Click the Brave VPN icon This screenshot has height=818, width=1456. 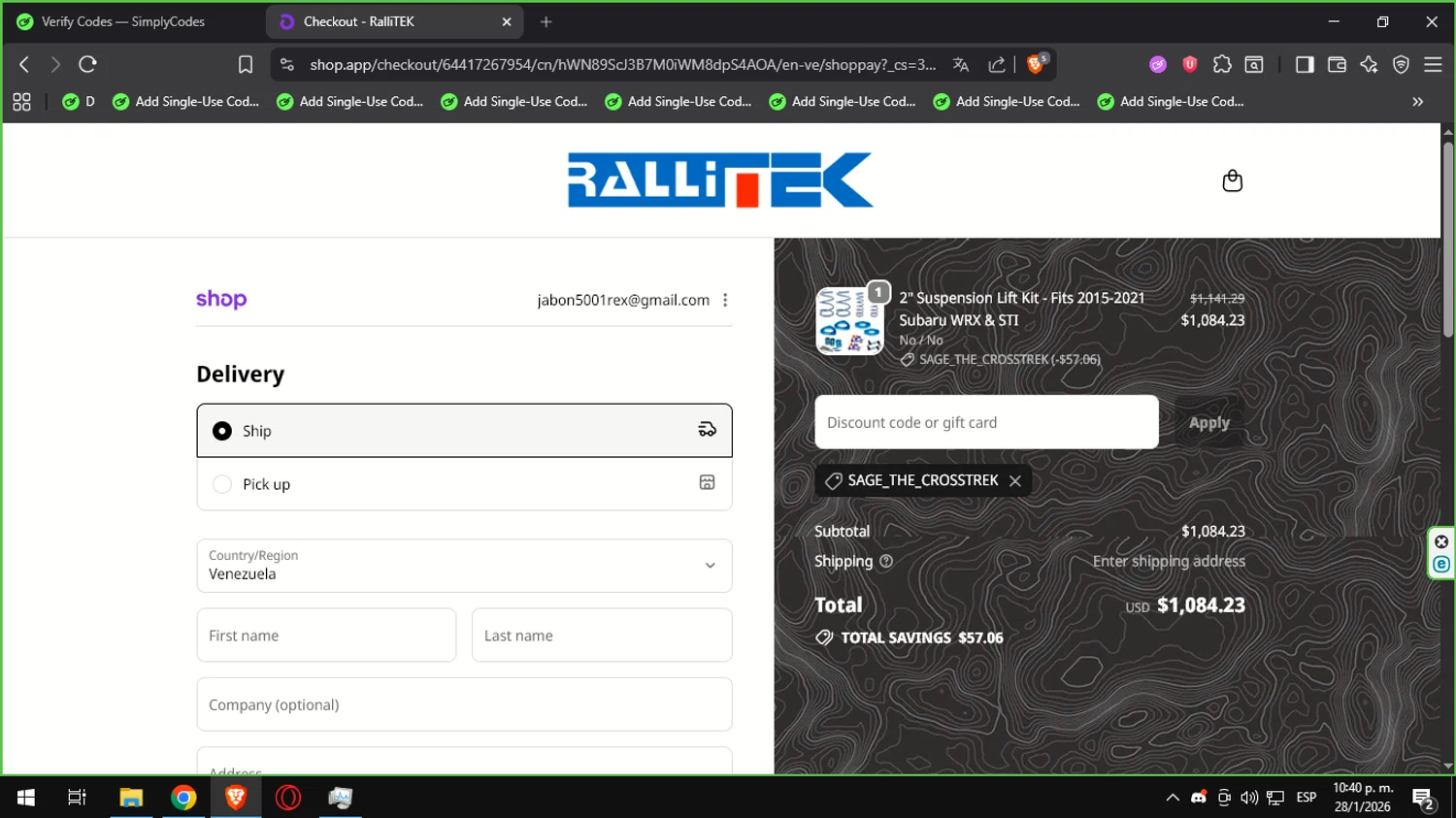pyautogui.click(x=1401, y=64)
